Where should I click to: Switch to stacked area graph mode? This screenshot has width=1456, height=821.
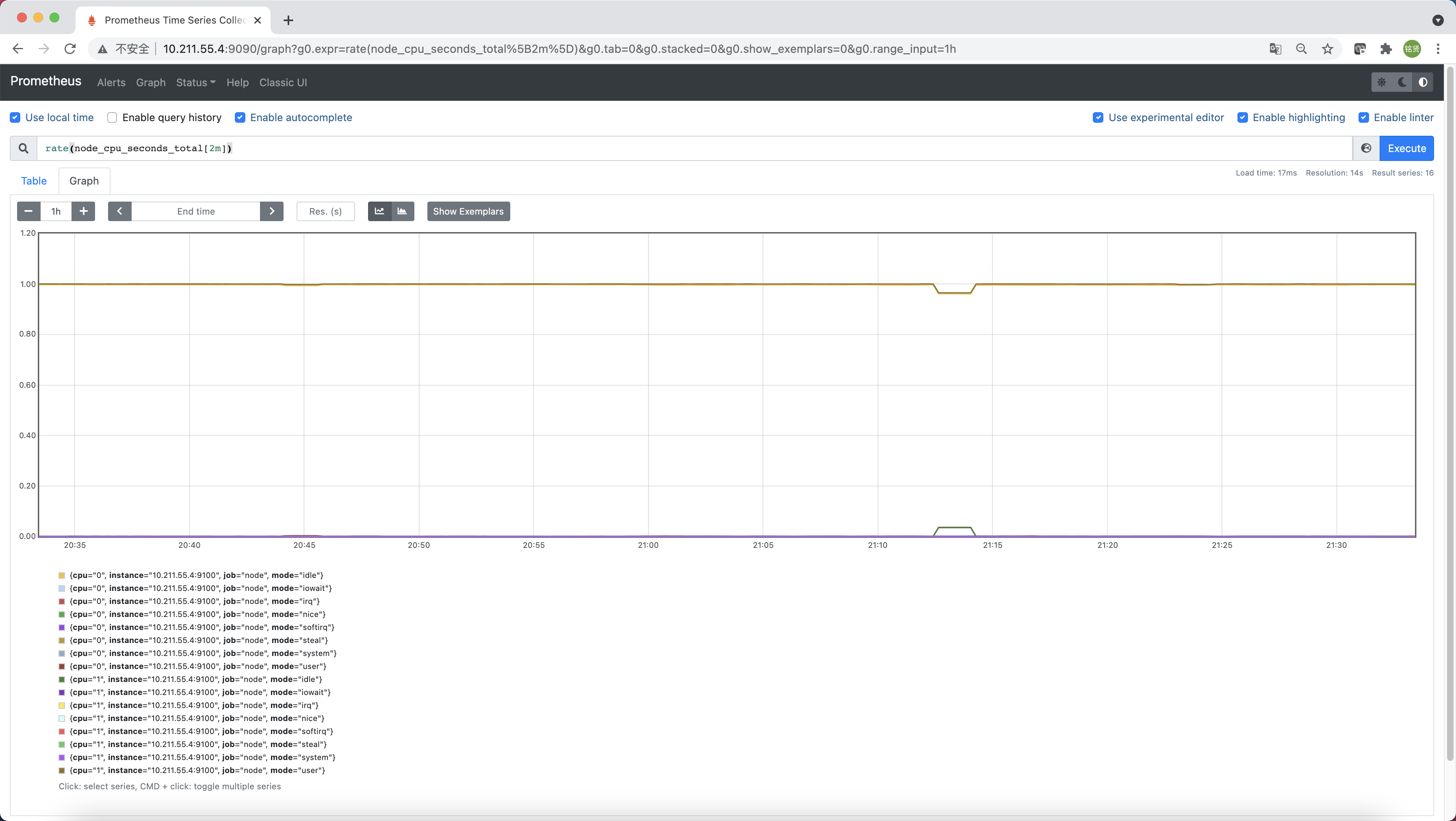tap(403, 211)
